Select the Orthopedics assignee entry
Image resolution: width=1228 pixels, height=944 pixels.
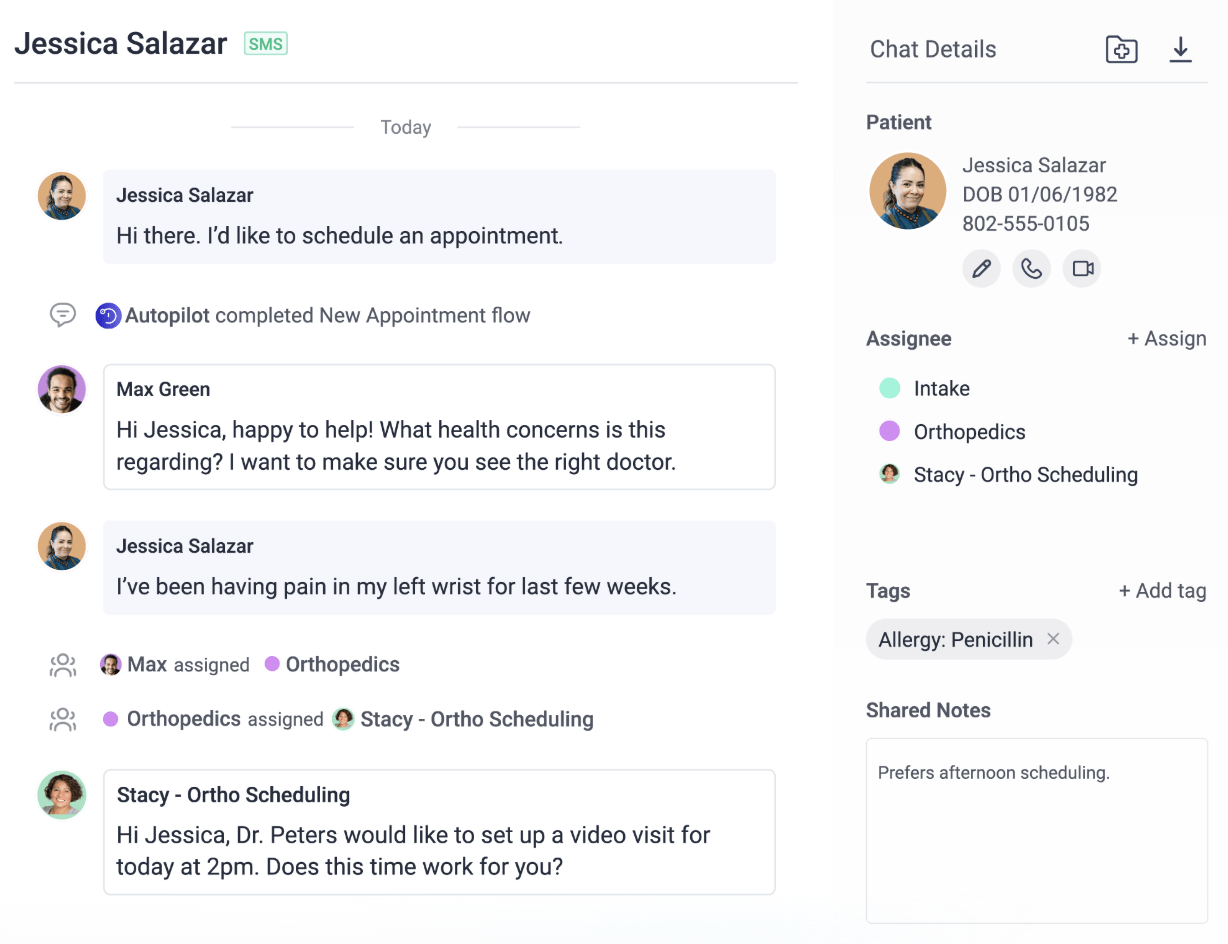pos(968,432)
